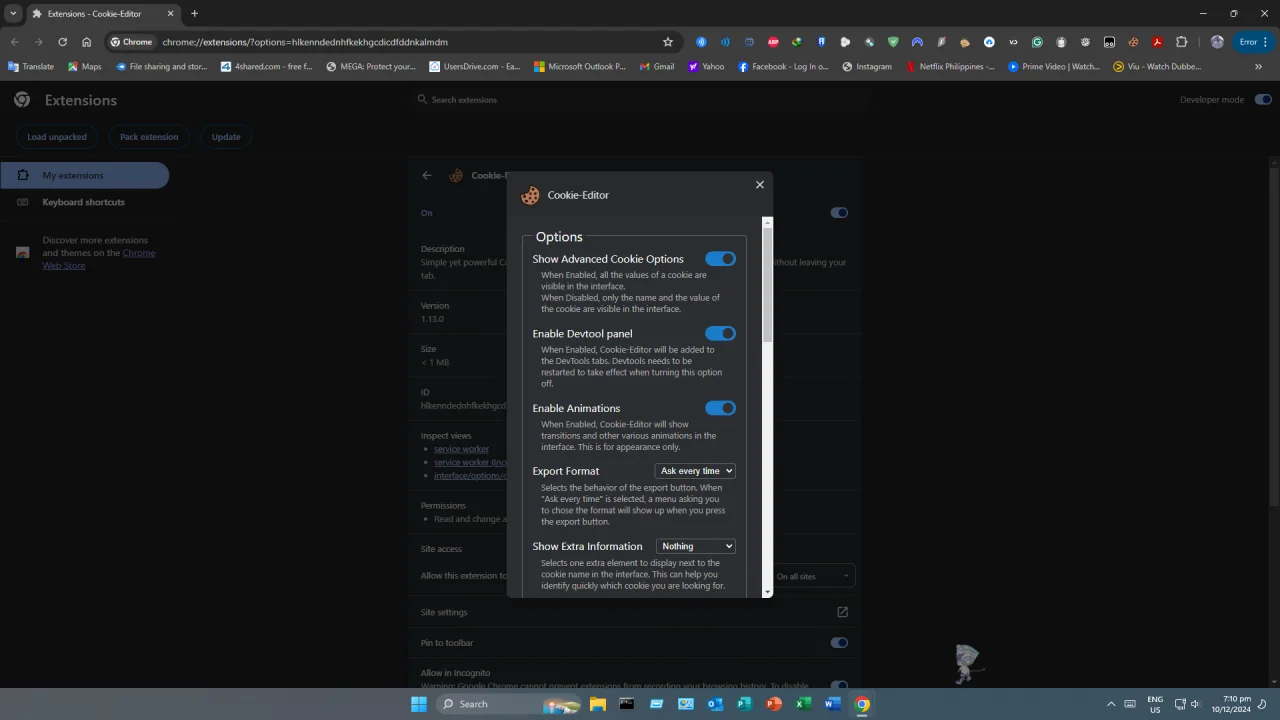Bookmark this page with the star icon

[x=668, y=42]
